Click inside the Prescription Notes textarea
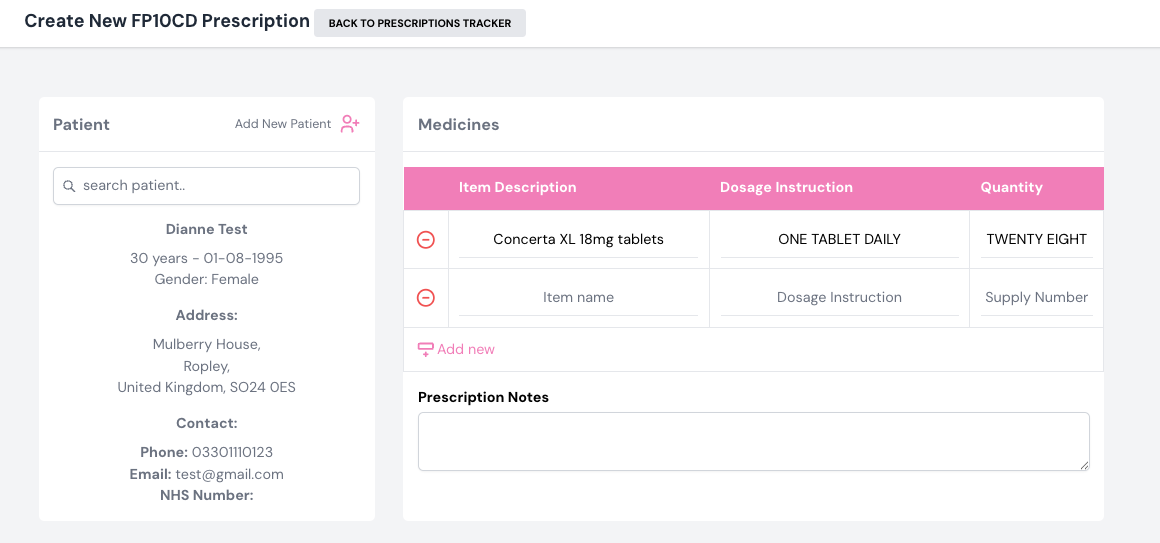This screenshot has height=543, width=1160. tap(753, 441)
